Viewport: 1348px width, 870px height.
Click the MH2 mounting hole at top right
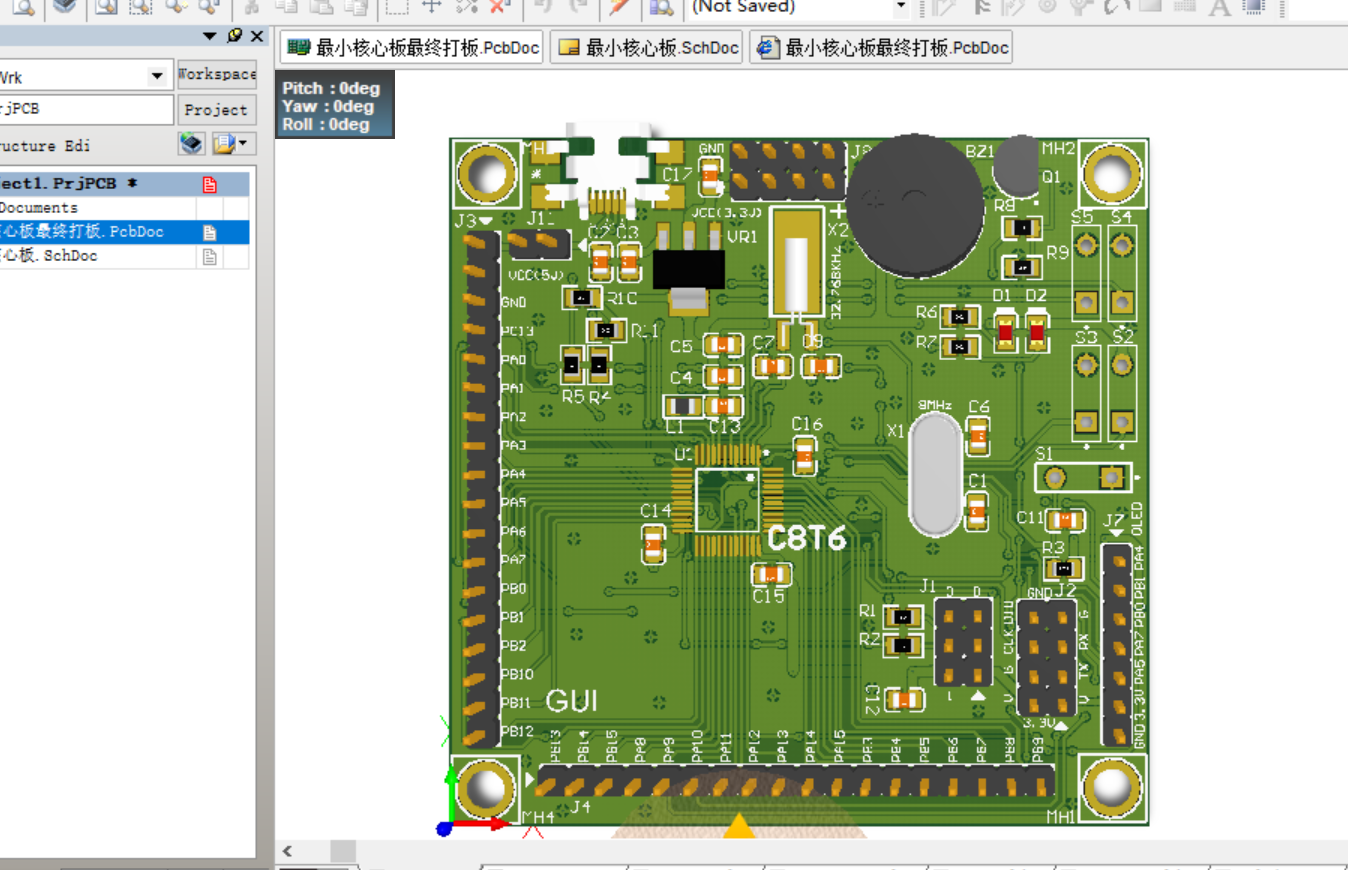pos(1111,174)
